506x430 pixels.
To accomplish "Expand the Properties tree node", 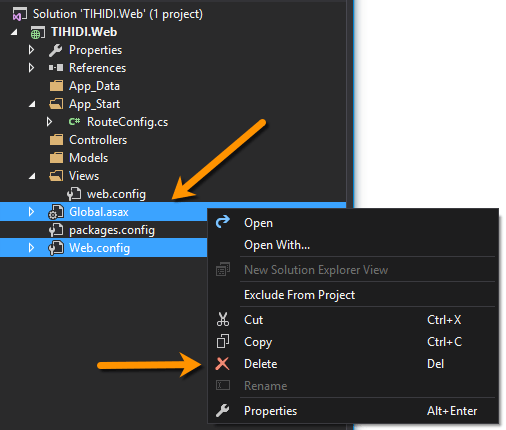I will (x=31, y=50).
